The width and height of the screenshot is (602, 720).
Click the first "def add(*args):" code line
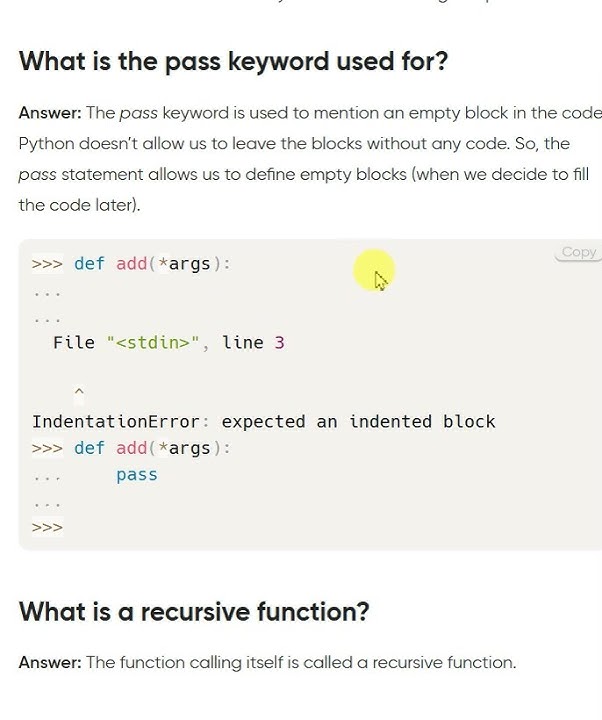152,264
